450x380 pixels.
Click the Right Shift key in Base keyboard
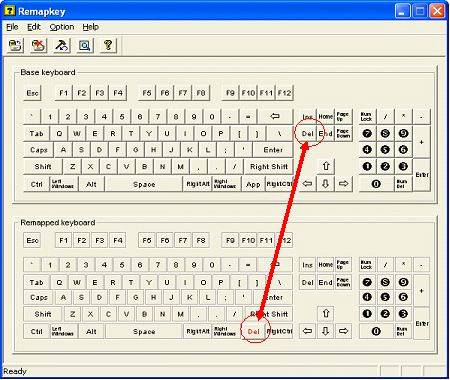tap(269, 166)
